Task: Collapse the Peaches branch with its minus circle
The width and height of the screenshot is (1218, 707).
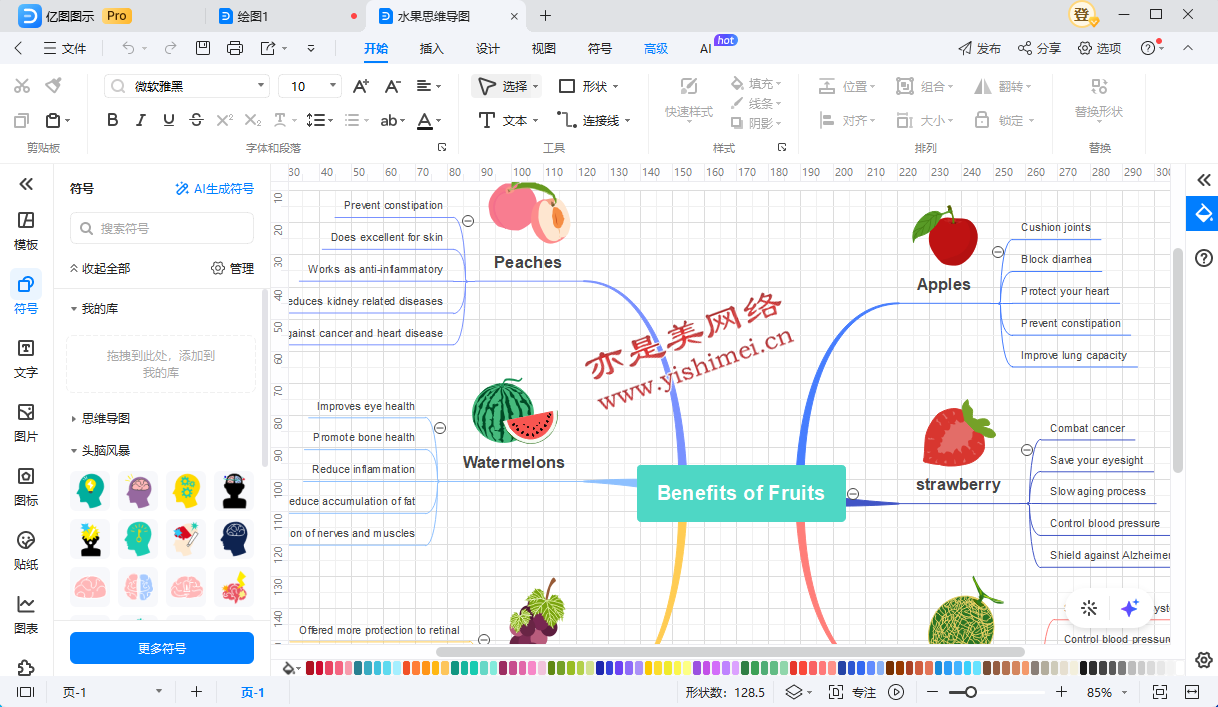Action: (467, 221)
